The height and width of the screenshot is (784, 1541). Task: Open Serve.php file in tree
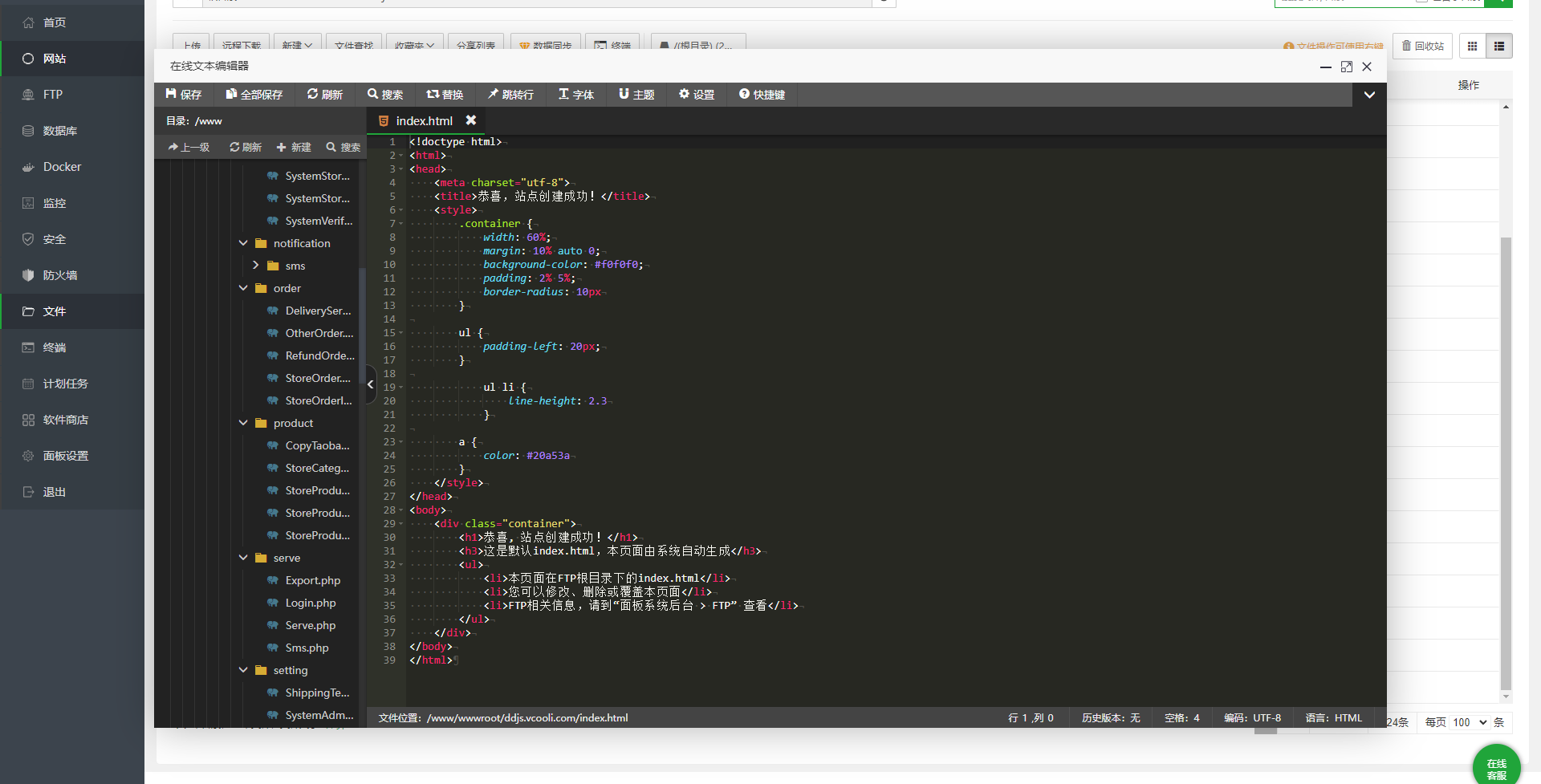click(311, 625)
